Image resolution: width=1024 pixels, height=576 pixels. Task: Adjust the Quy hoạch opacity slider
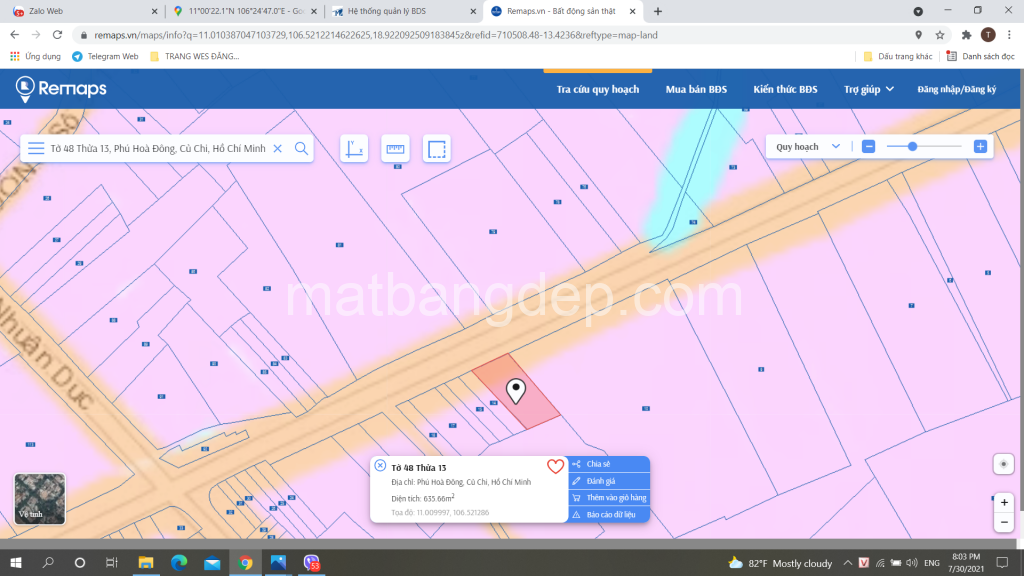coord(912,147)
